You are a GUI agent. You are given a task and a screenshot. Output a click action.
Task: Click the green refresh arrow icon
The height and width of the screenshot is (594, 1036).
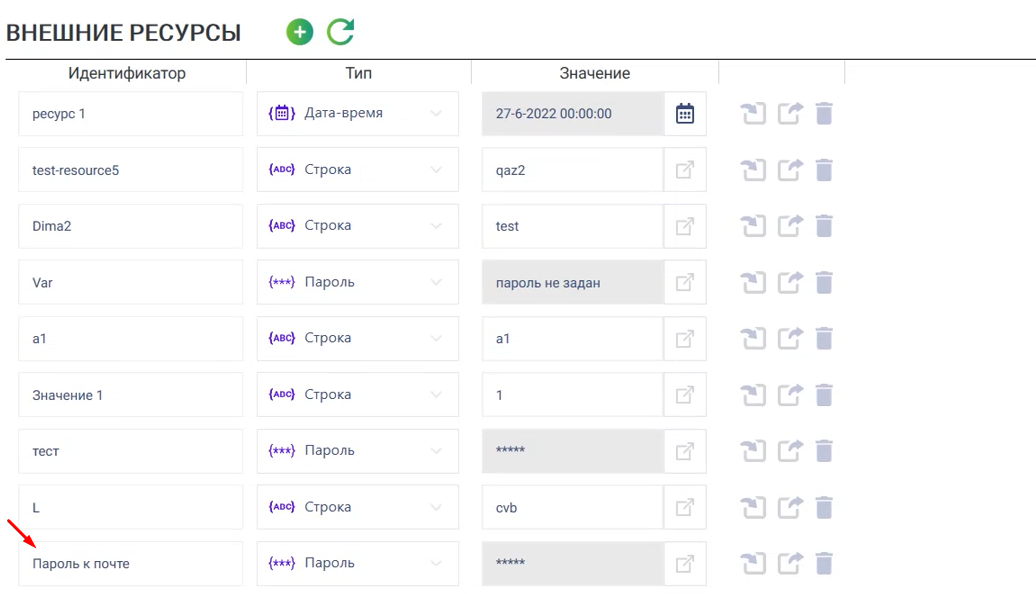(x=341, y=32)
